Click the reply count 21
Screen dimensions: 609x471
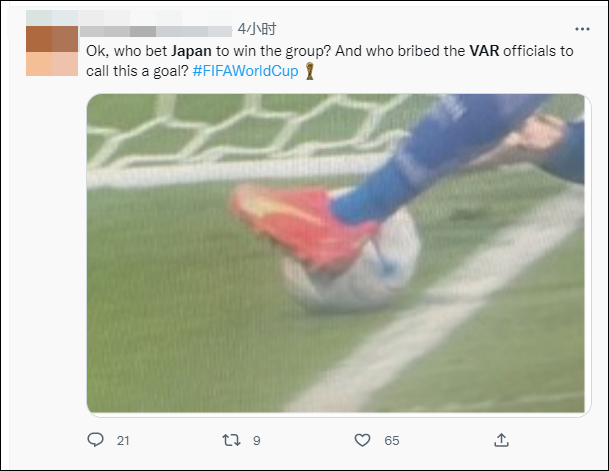pyautogui.click(x=124, y=440)
